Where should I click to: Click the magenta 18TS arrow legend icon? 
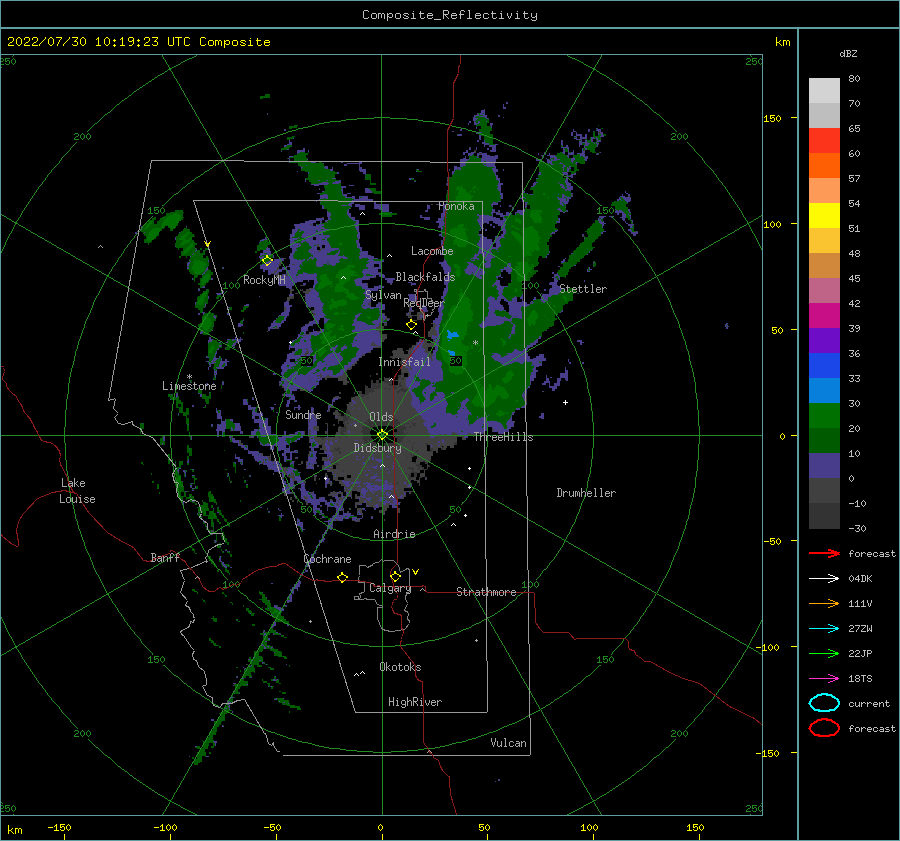824,679
